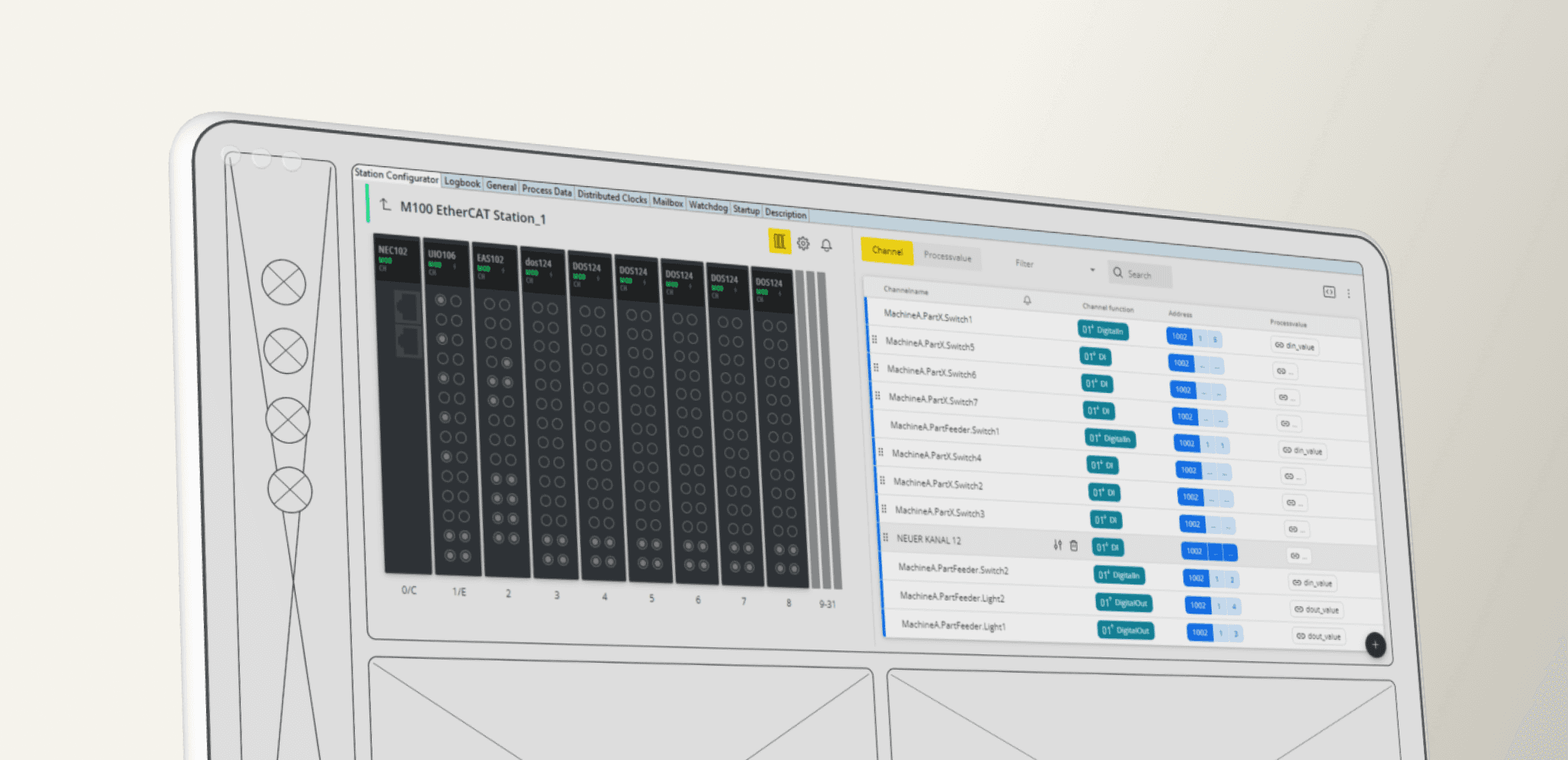Viewport: 1568px width, 760px height.
Task: Open the DigitalIn function badge of MachineA.PartFeeder.Switch2
Action: click(1119, 575)
